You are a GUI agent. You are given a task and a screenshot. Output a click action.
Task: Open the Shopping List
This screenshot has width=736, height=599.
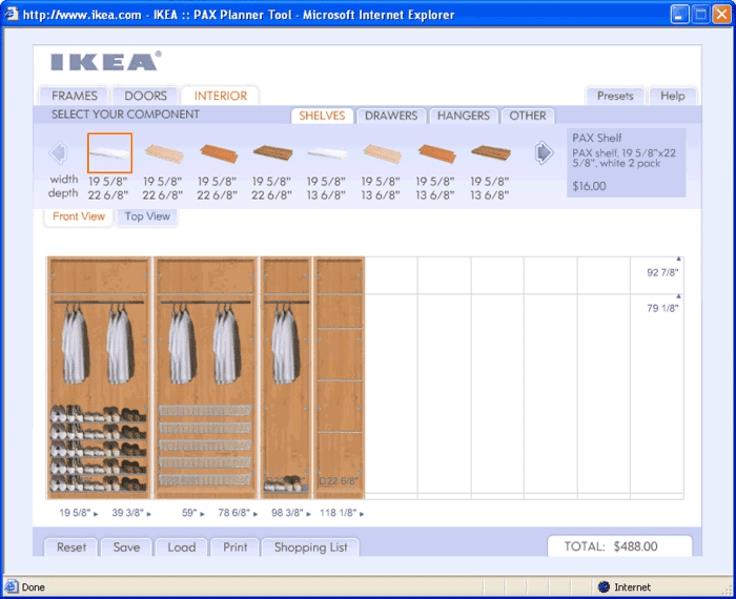click(x=310, y=547)
